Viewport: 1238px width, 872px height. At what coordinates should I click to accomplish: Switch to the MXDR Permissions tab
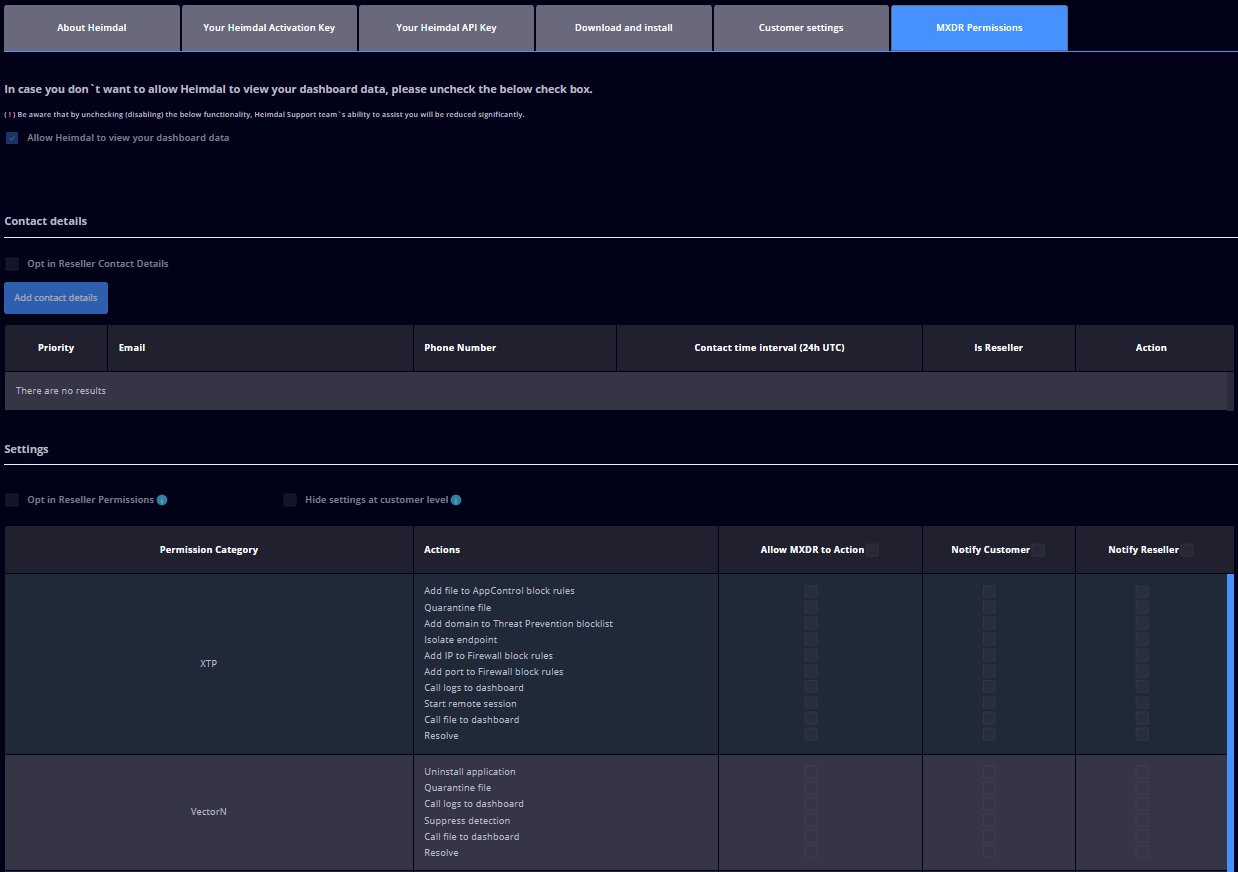(978, 27)
